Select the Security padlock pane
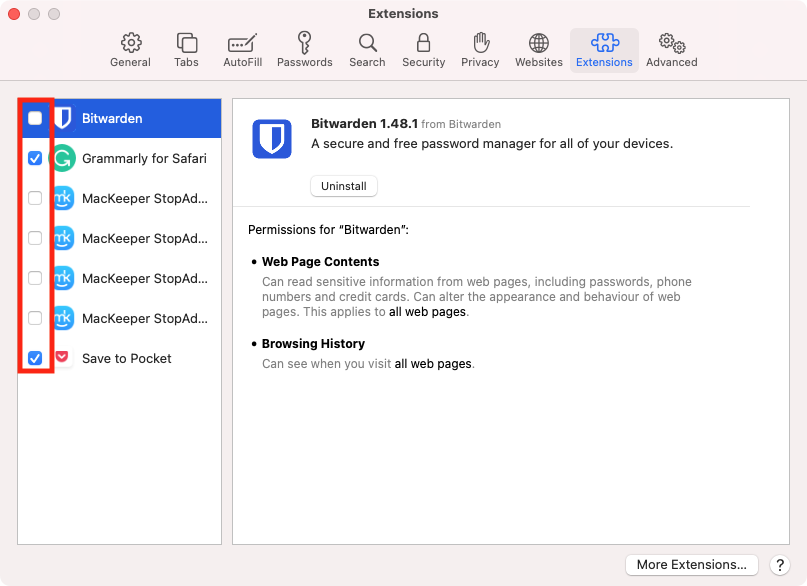The height and width of the screenshot is (586, 807). 424,50
